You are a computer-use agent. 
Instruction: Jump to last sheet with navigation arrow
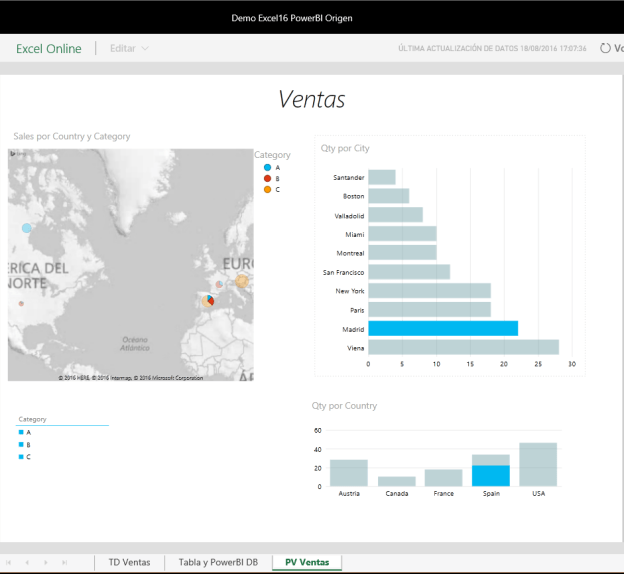point(64,563)
